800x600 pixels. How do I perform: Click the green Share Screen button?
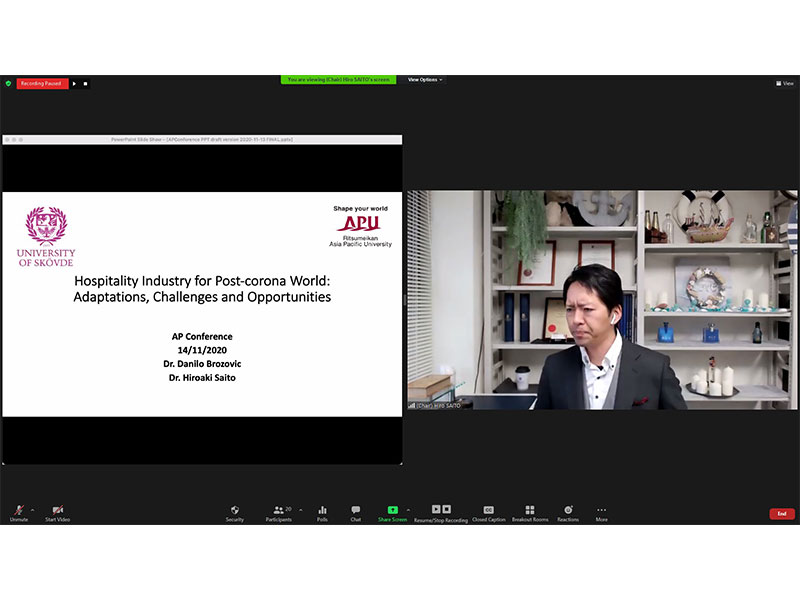pos(392,510)
